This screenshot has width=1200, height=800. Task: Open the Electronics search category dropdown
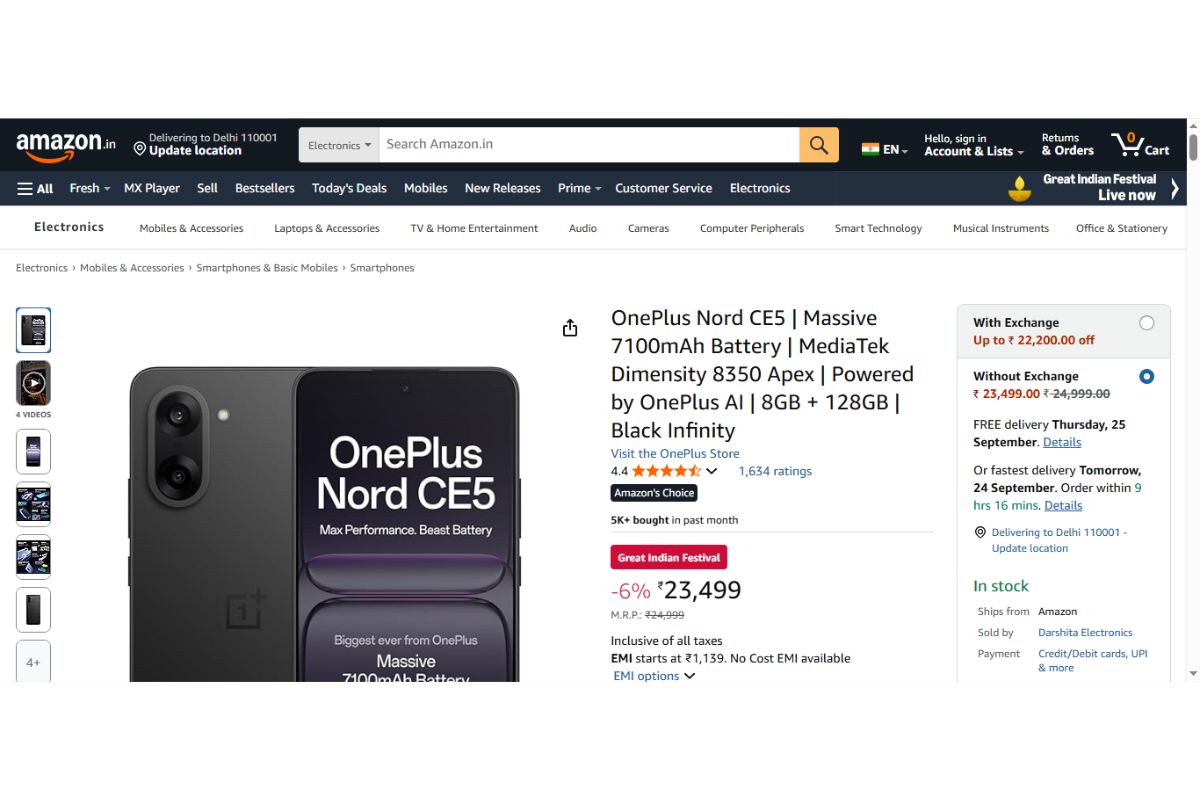coord(338,144)
